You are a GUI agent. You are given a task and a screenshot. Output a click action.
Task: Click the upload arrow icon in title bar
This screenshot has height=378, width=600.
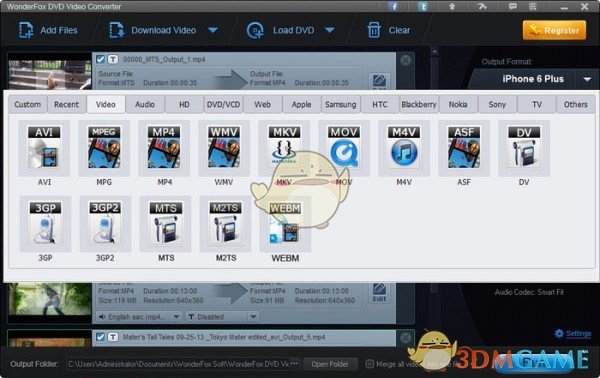coord(452,6)
